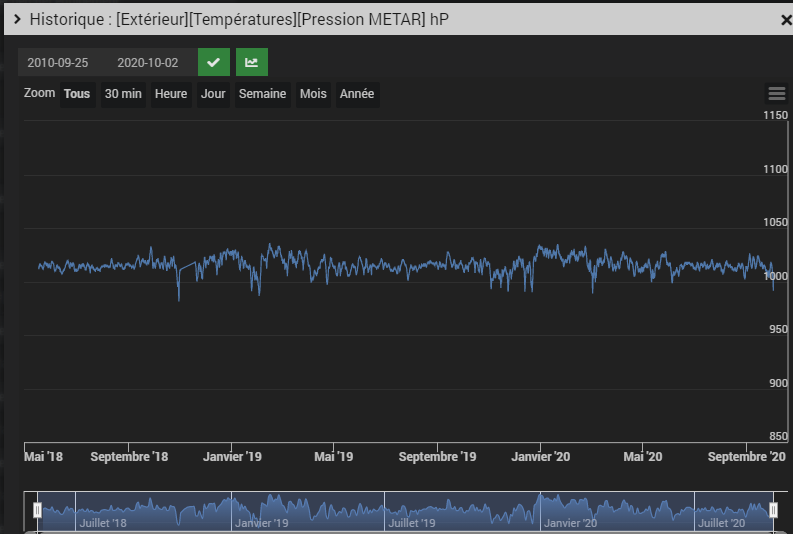Click navigator at Juillet '19 marker
This screenshot has height=534, width=793.
coord(411,522)
